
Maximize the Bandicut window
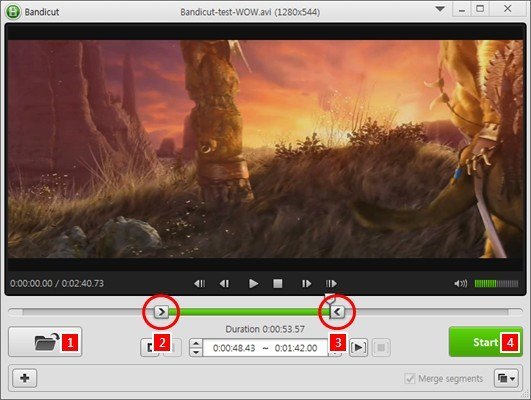(480, 8)
